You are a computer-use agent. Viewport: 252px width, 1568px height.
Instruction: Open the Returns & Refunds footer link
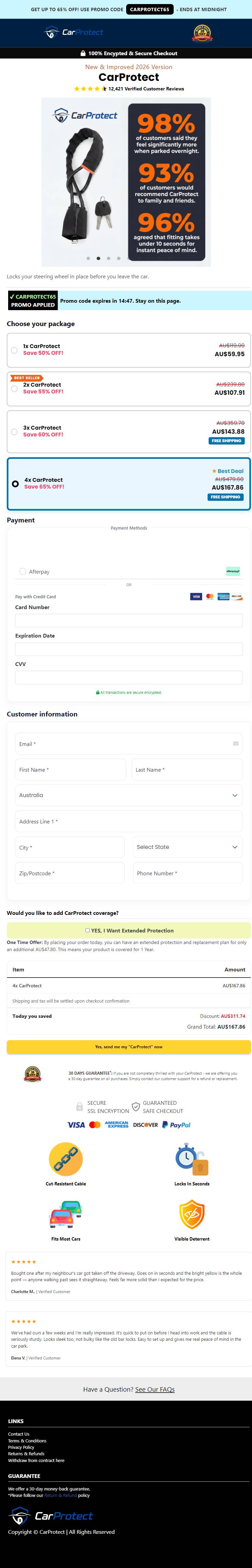click(26, 1454)
